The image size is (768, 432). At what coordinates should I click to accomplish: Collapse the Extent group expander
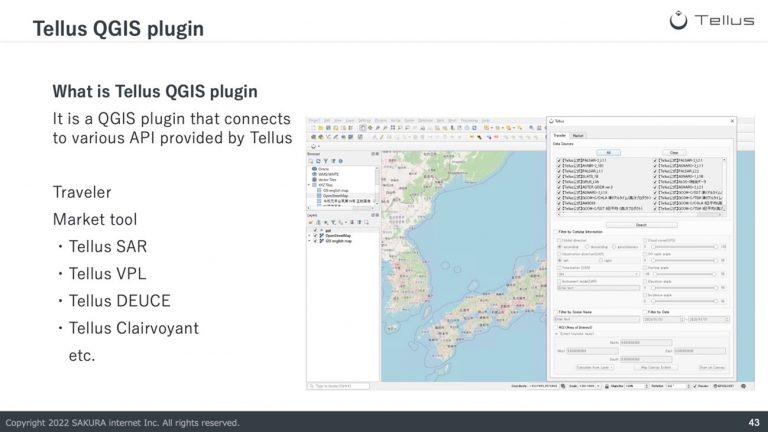pos(556,334)
